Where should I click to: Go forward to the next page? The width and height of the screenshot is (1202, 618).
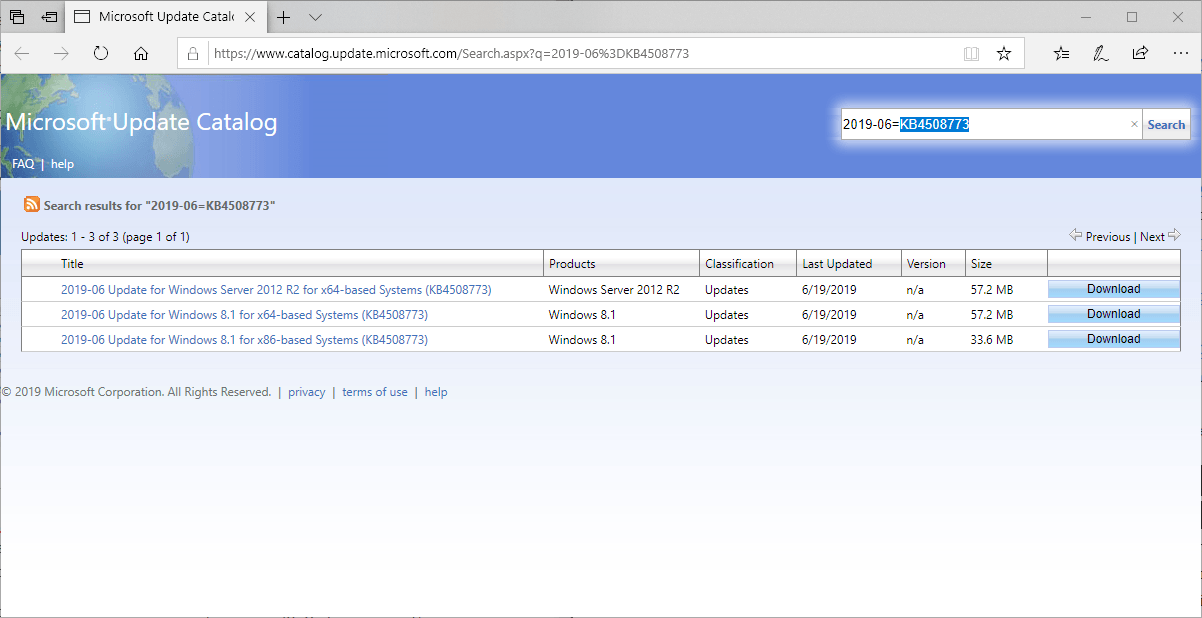pyautogui.click(x=61, y=54)
